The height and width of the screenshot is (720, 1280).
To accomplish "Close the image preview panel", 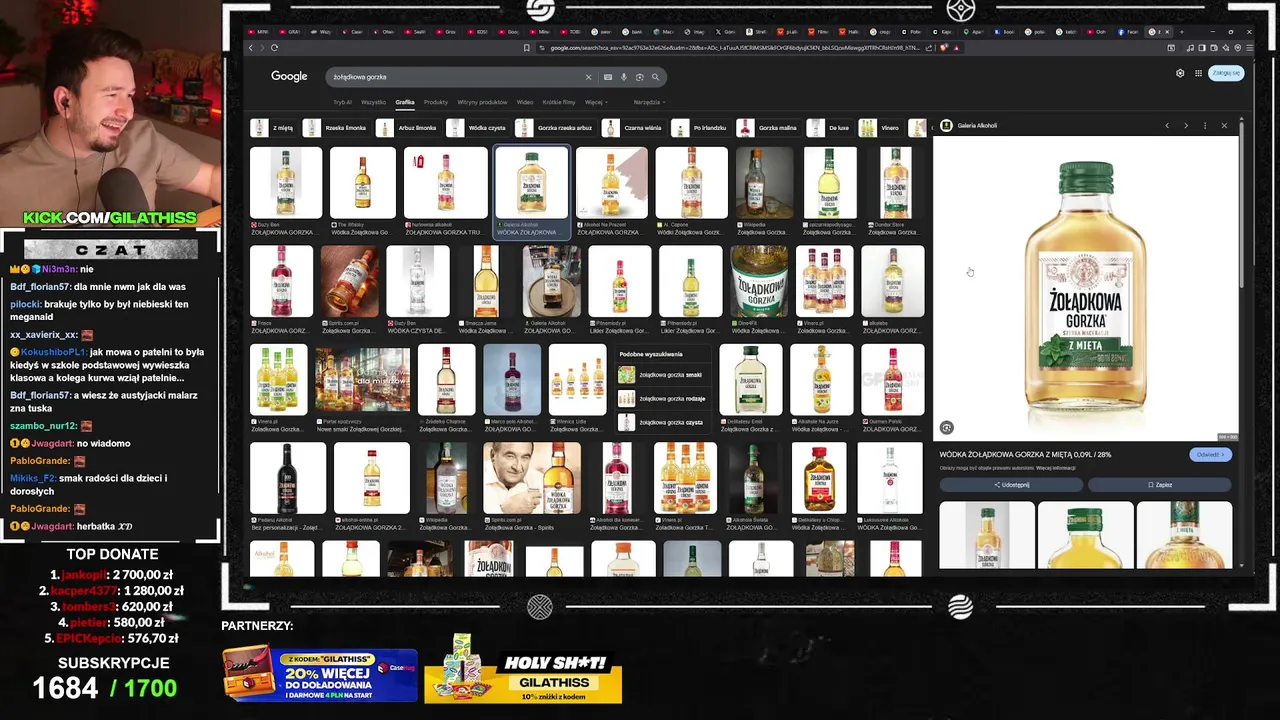I will 1224,126.
